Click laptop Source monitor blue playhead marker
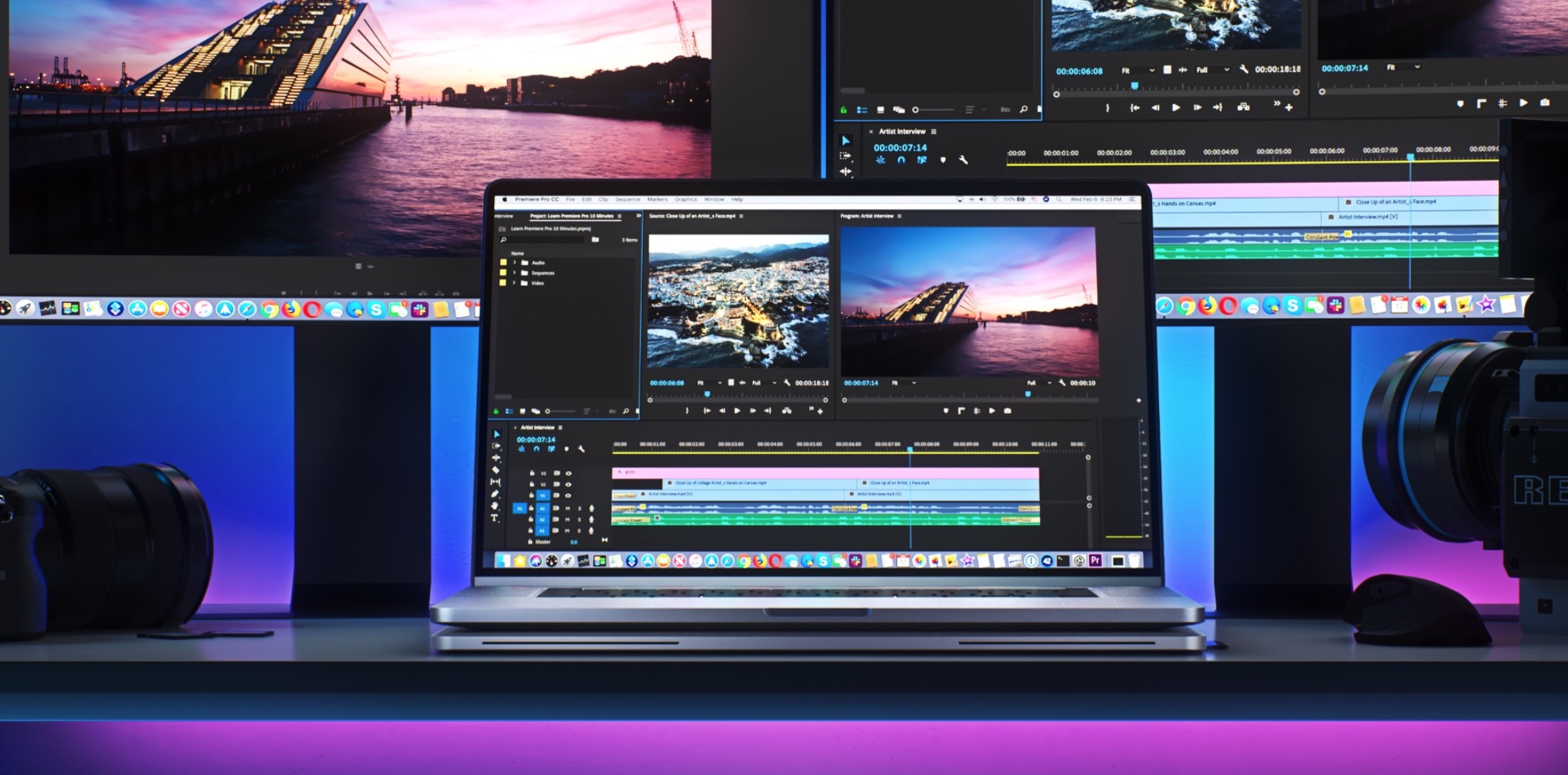This screenshot has width=1568, height=775. pos(707,394)
